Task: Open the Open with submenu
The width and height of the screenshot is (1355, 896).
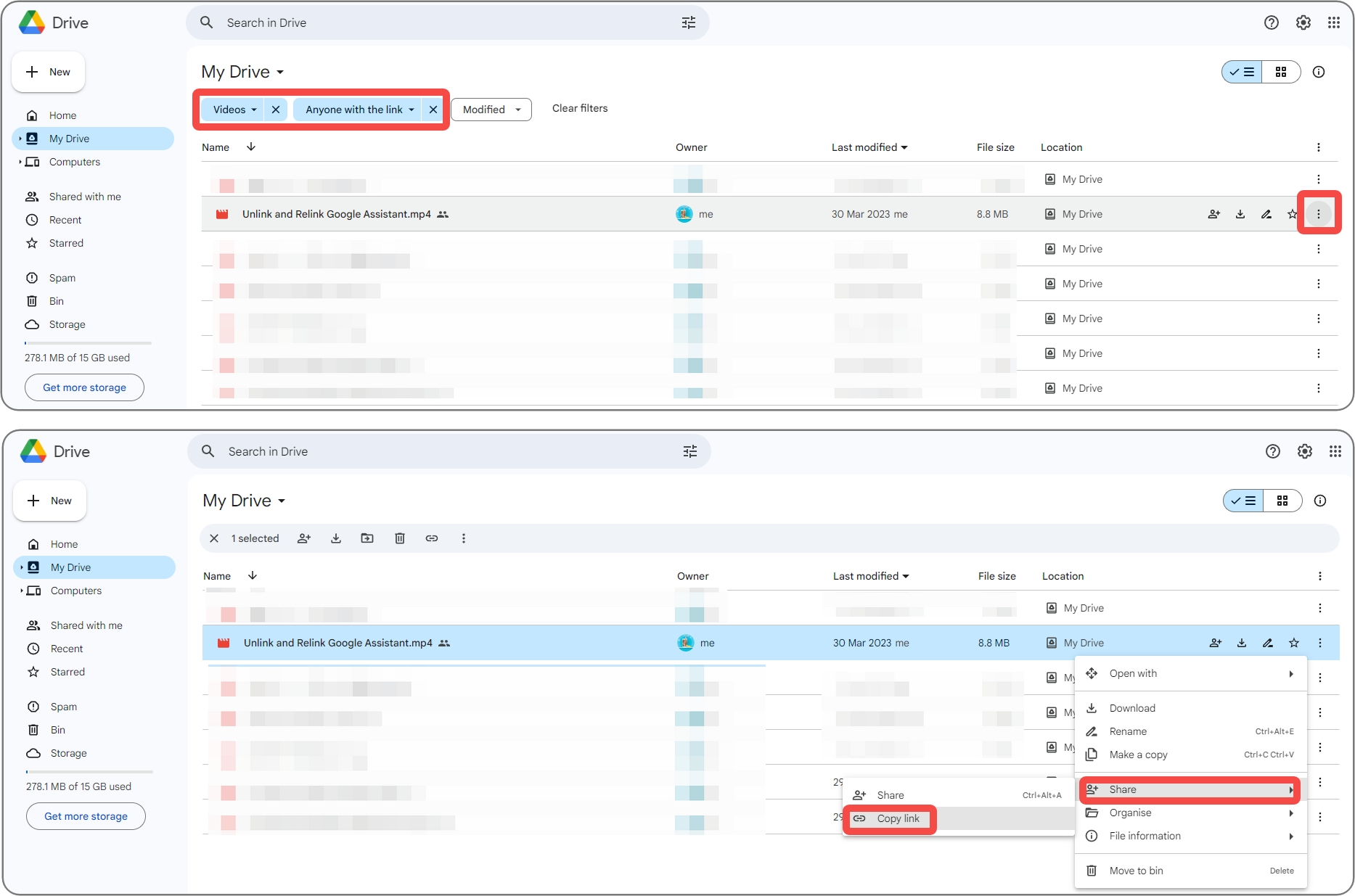Action: click(1191, 673)
